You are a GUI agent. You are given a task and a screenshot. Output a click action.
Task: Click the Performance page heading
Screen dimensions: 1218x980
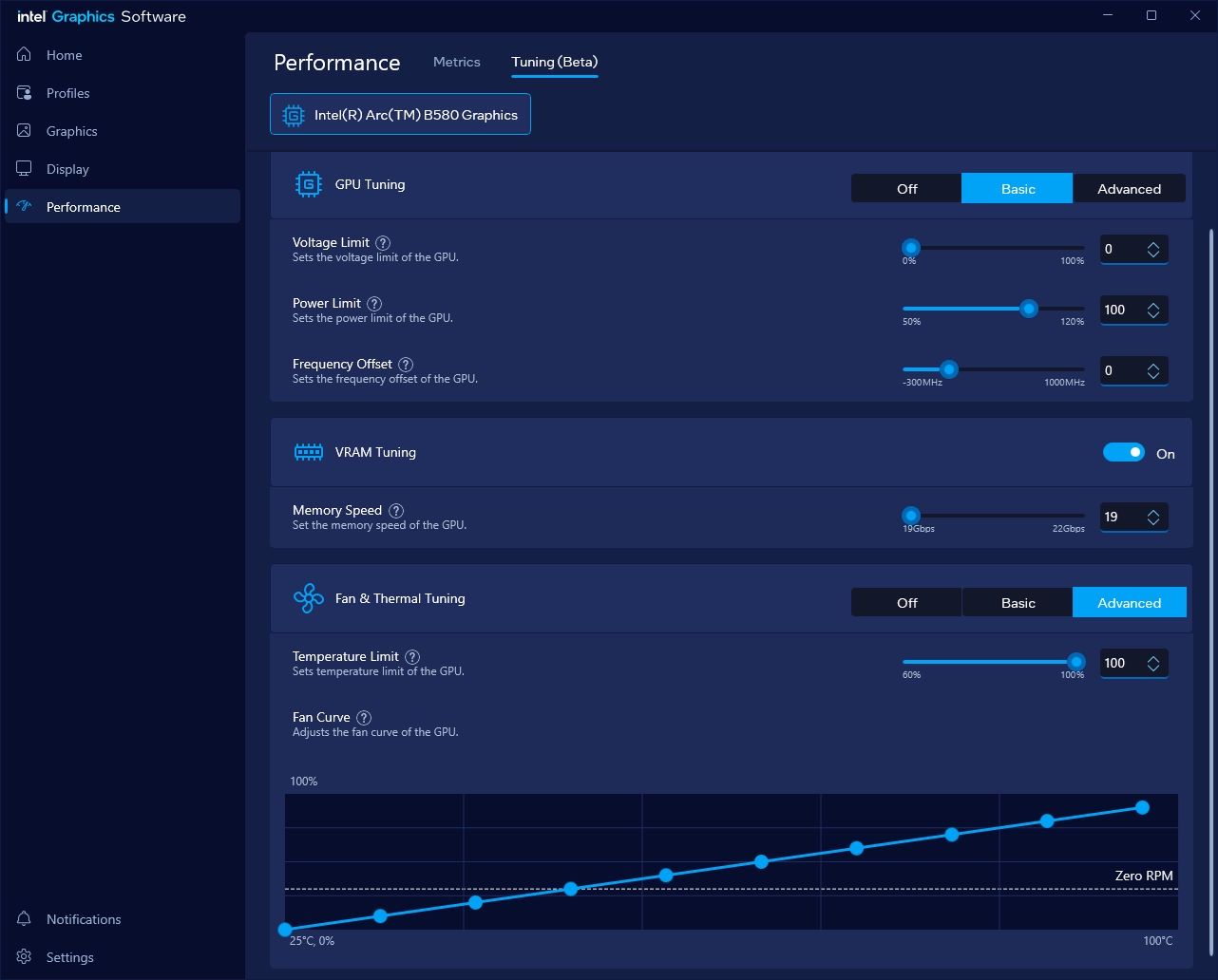(x=337, y=63)
